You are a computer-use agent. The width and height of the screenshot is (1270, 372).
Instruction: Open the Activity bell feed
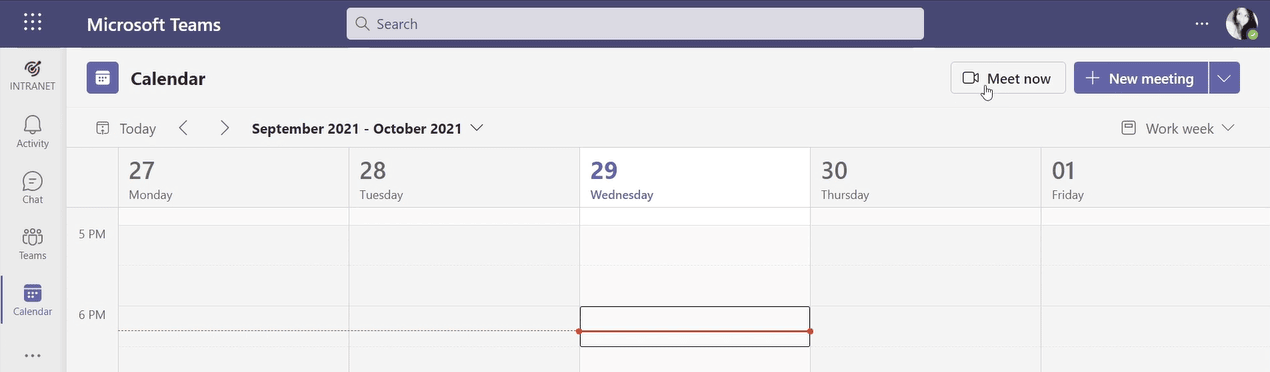click(x=32, y=131)
